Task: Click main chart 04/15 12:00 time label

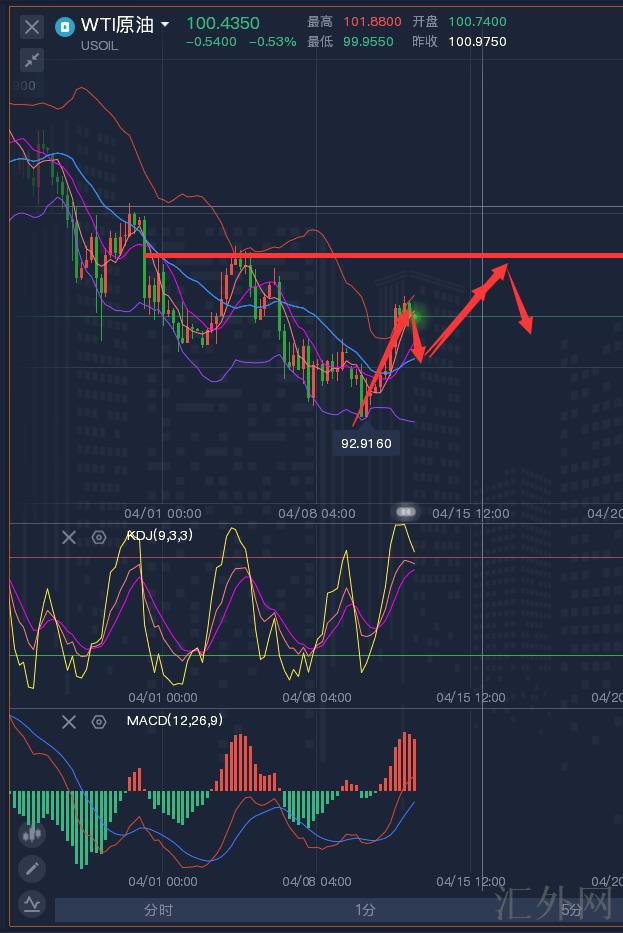Action: (x=471, y=513)
